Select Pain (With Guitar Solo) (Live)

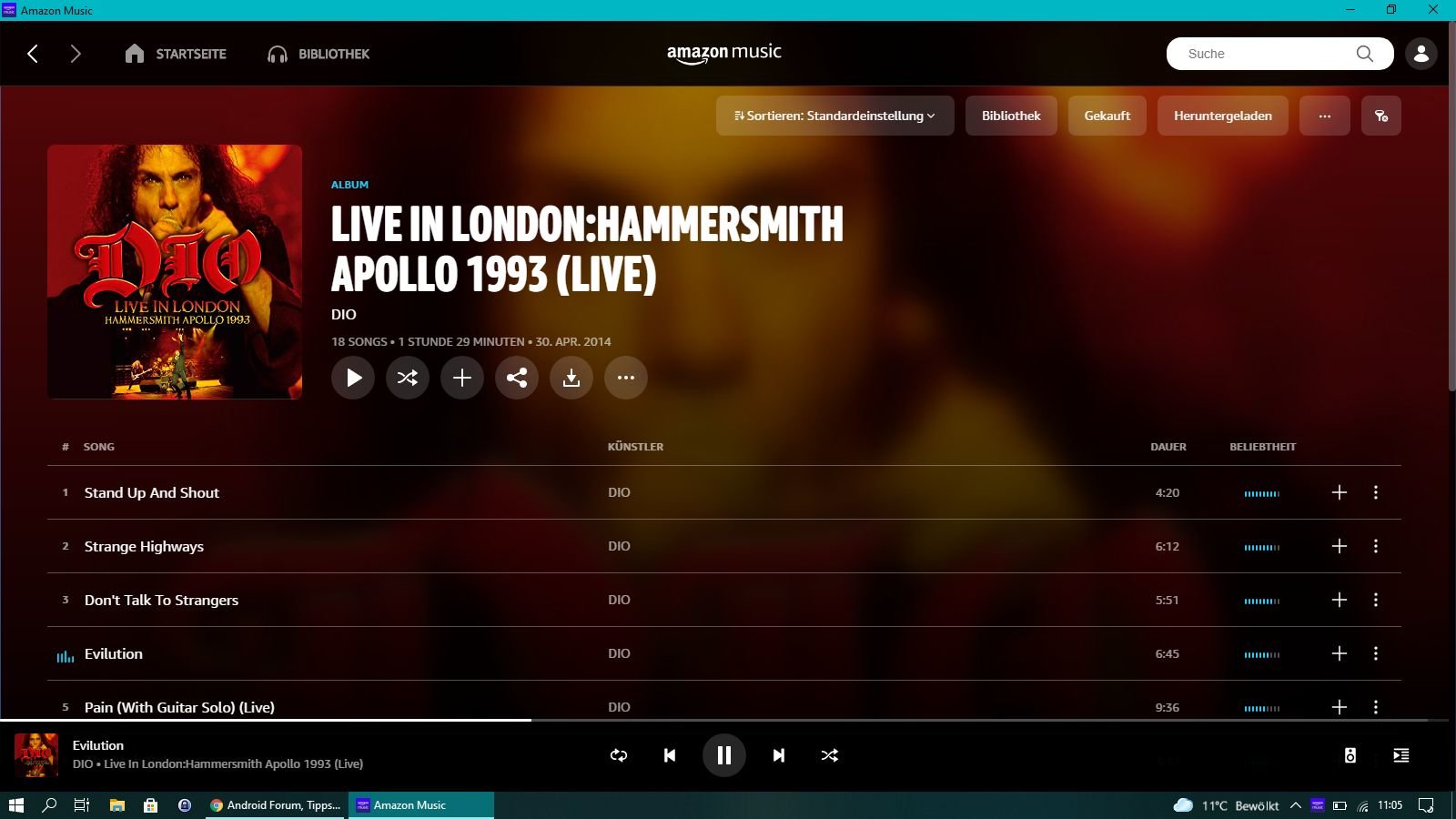179,707
